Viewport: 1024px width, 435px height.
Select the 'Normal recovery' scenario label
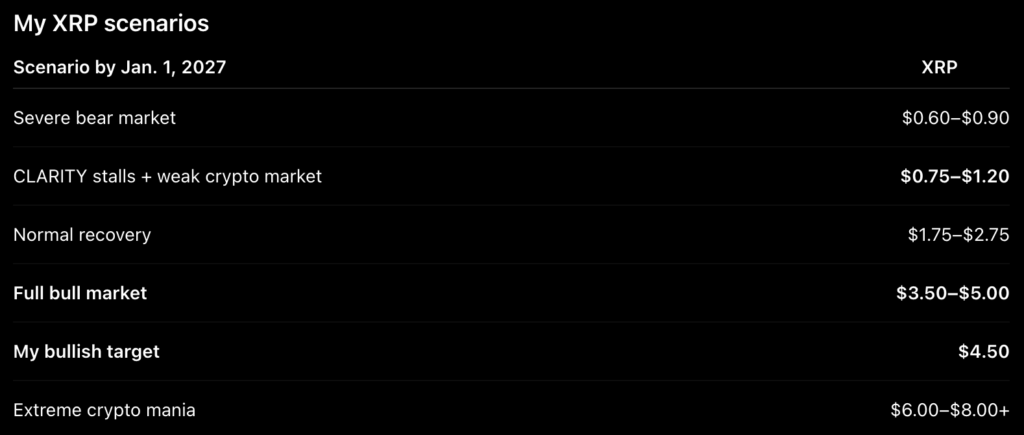click(82, 235)
